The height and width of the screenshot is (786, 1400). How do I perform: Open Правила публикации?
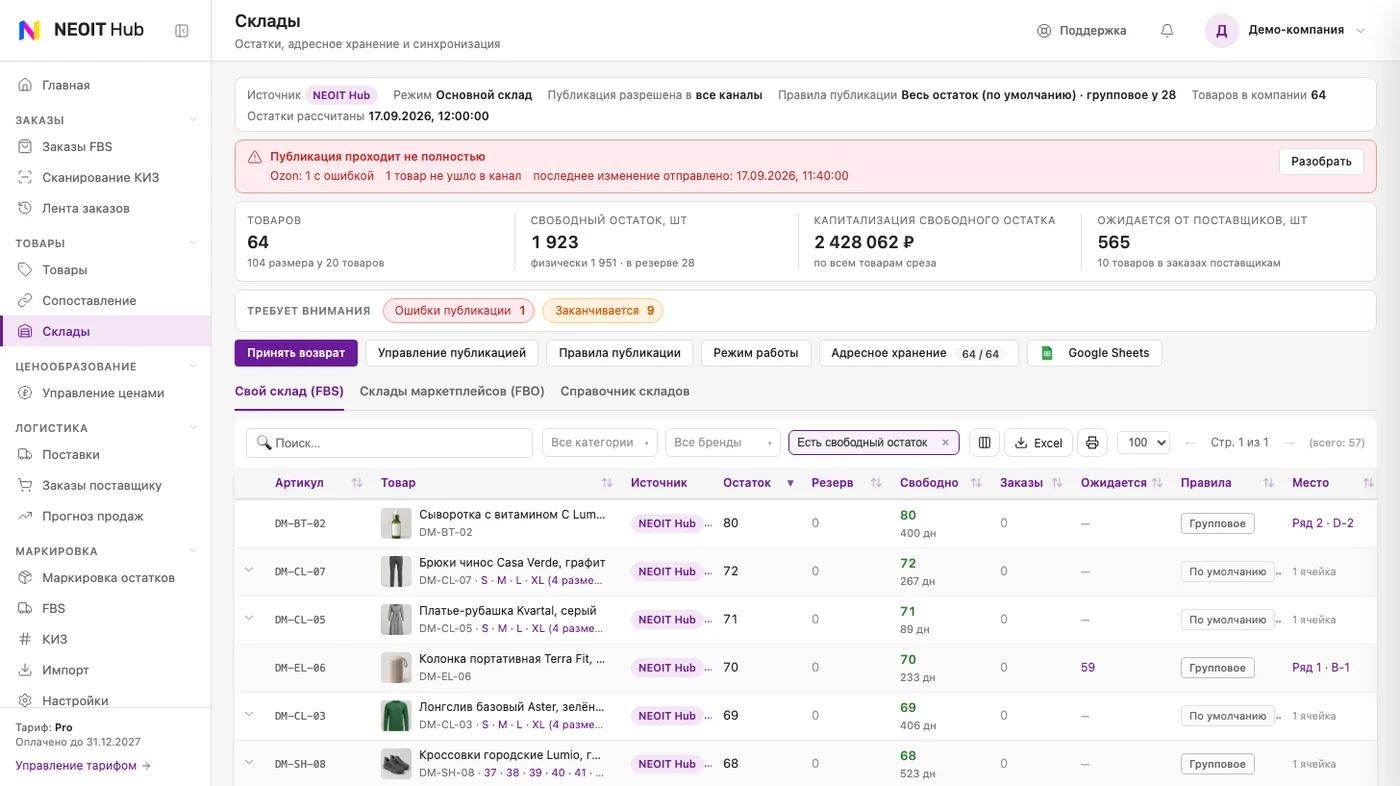tap(620, 353)
